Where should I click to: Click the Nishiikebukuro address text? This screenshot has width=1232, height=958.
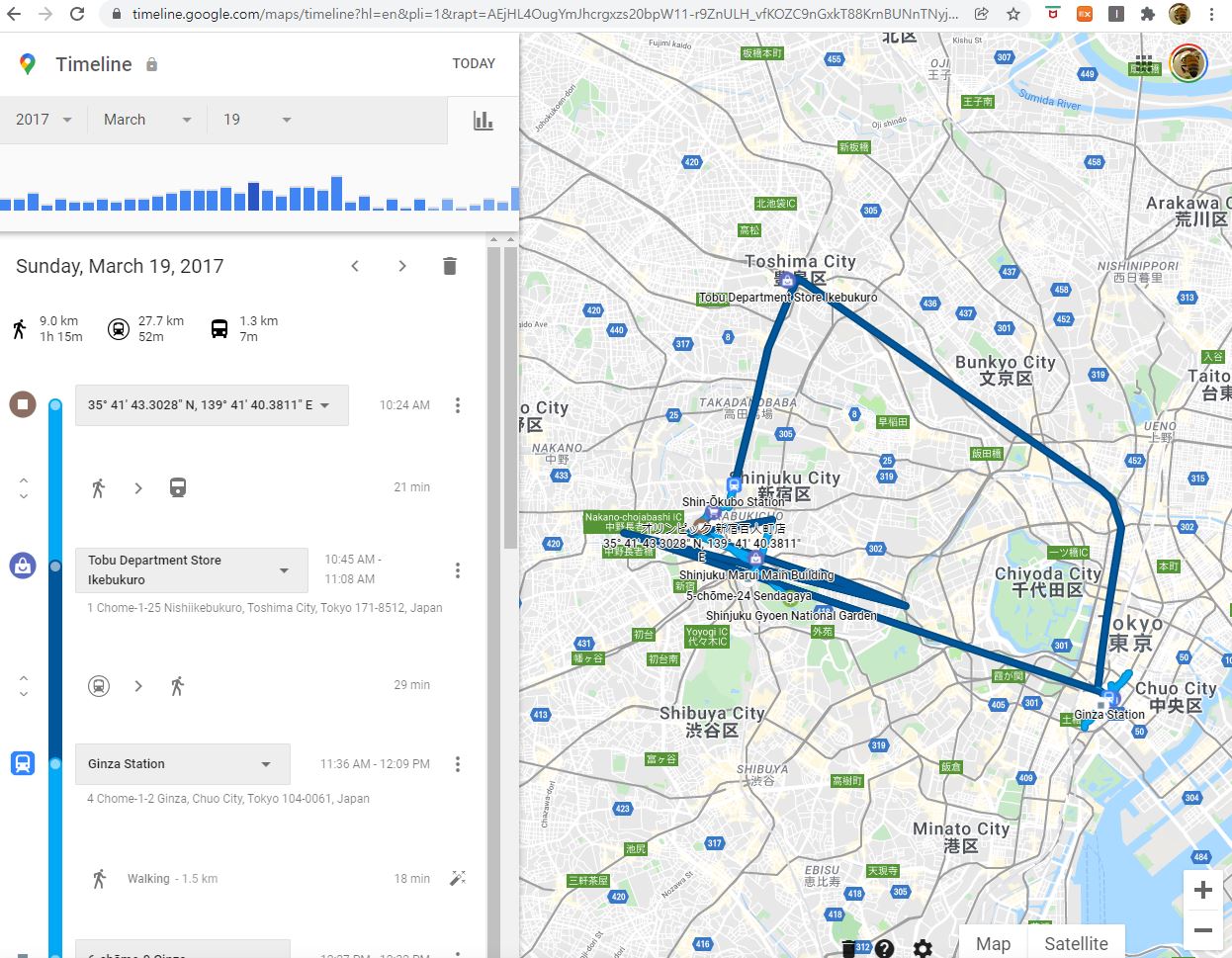pyautogui.click(x=264, y=608)
